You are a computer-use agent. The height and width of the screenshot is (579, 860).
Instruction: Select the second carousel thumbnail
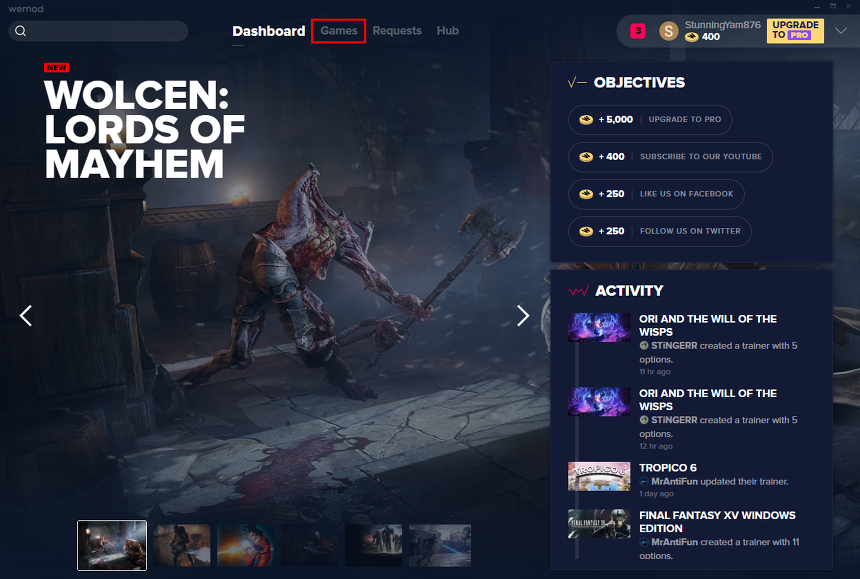182,545
